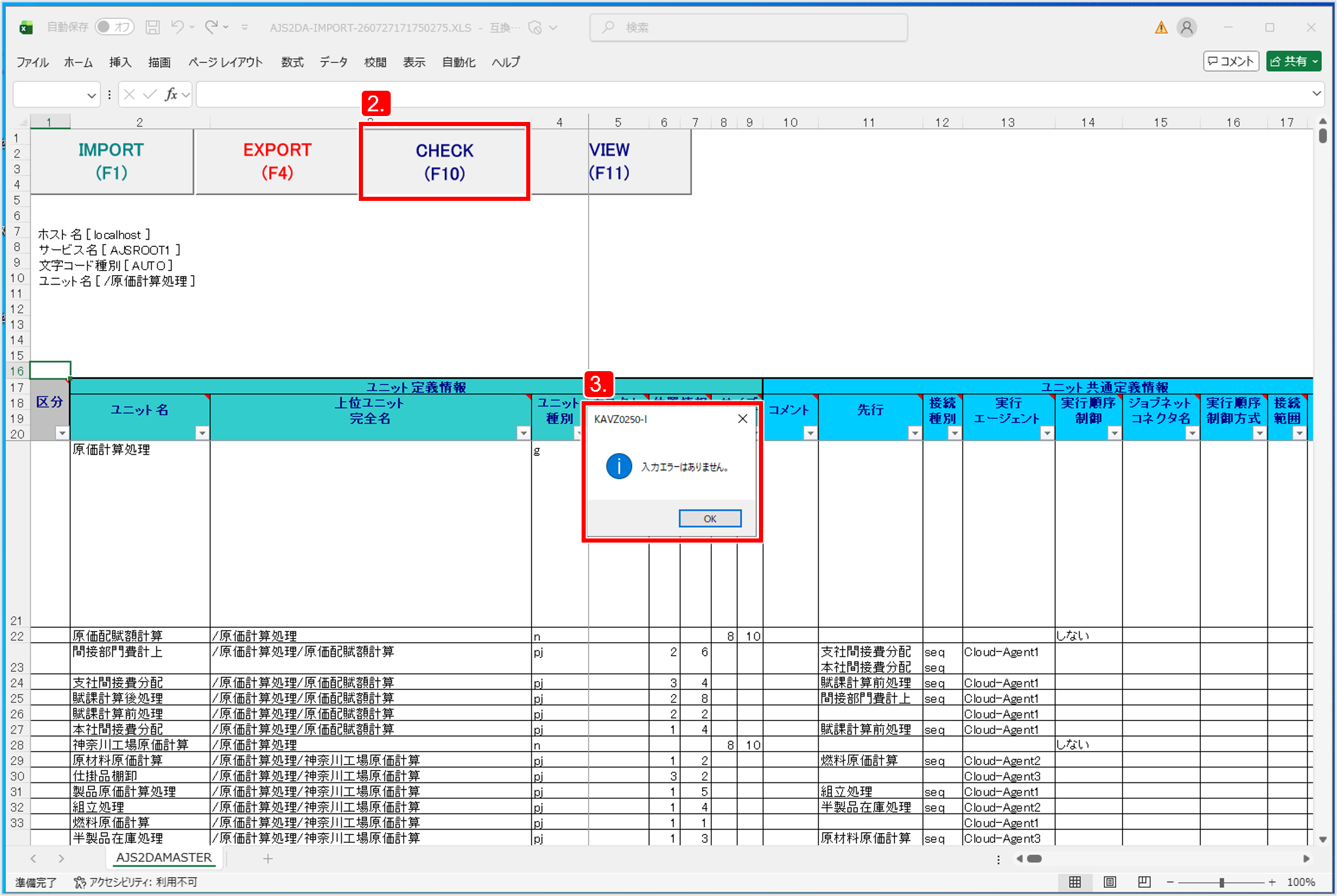The image size is (1337, 896).
Task: Close the KAVZ0250-I dialog with X
Action: coord(742,419)
